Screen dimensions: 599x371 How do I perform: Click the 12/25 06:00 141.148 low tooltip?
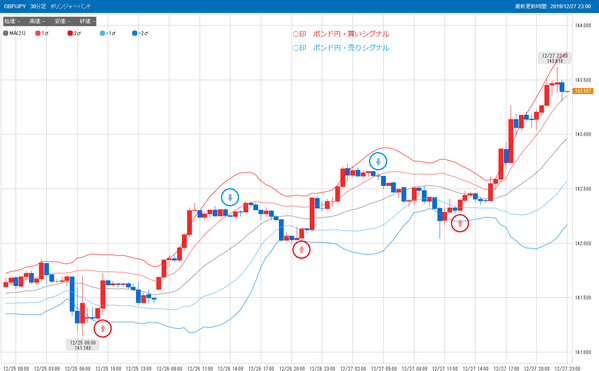(83, 345)
